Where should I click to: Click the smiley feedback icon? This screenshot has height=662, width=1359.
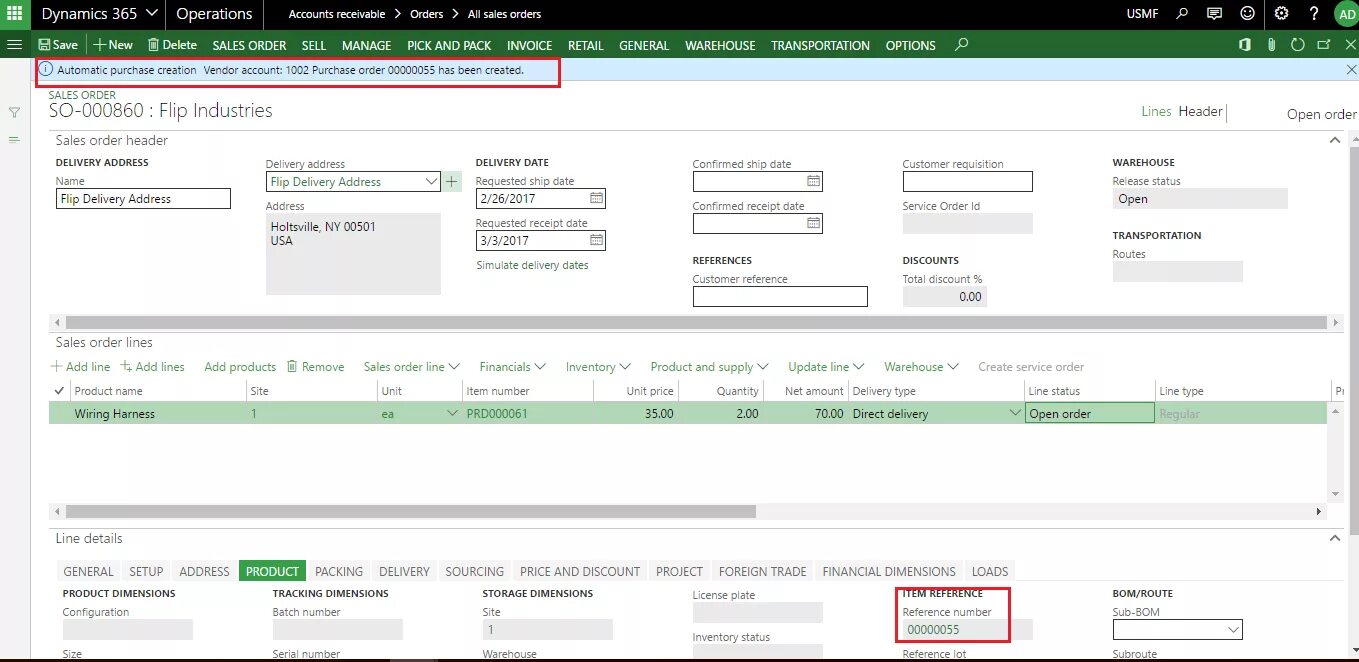(x=1246, y=14)
